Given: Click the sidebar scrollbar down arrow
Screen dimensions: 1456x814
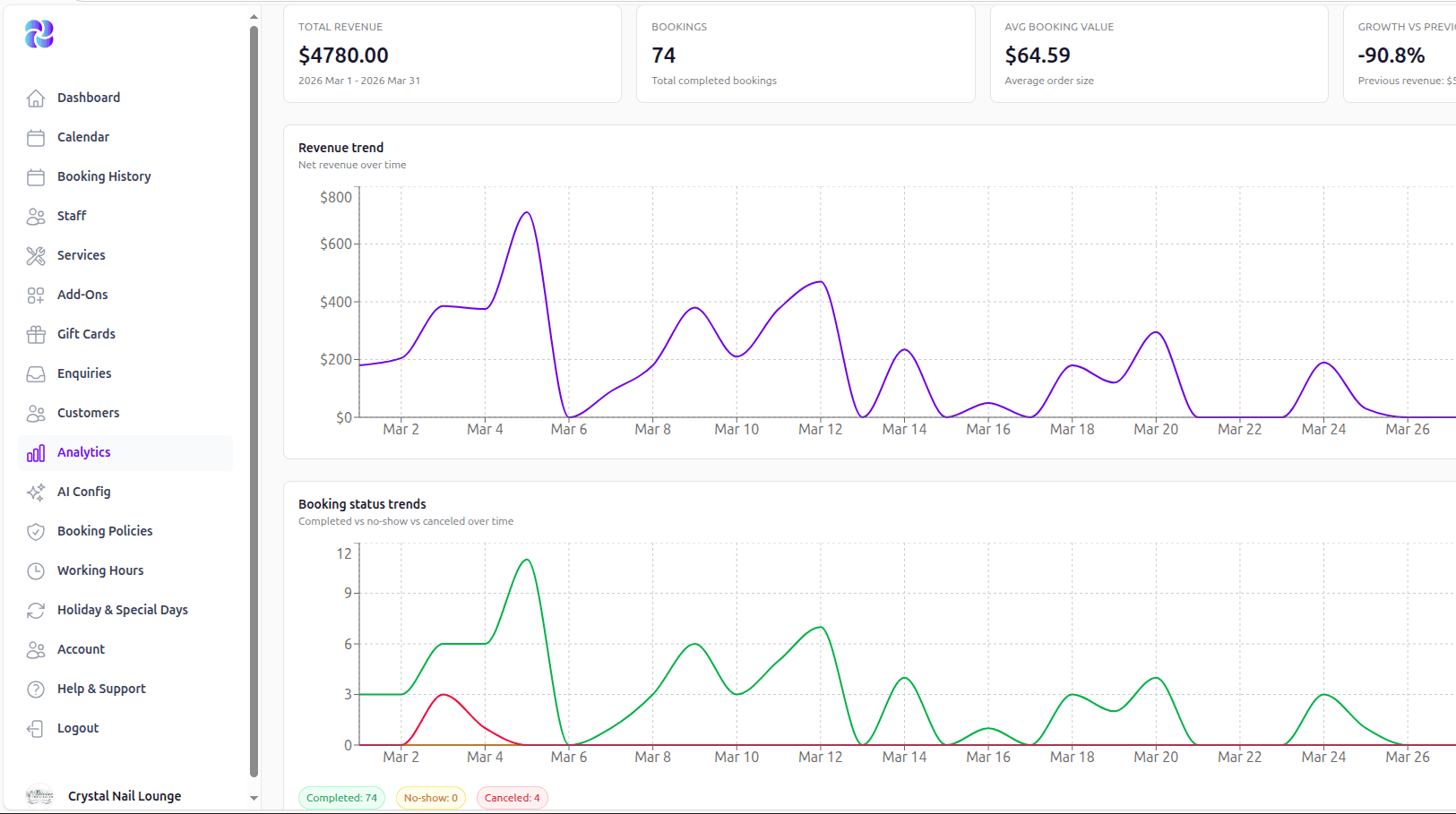Looking at the screenshot, I should (254, 798).
